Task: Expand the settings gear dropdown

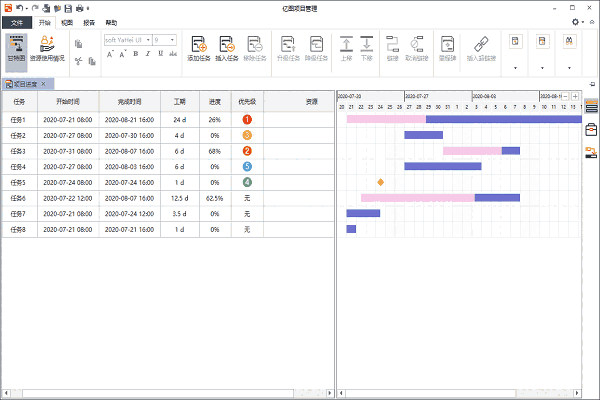Action: 578,21
